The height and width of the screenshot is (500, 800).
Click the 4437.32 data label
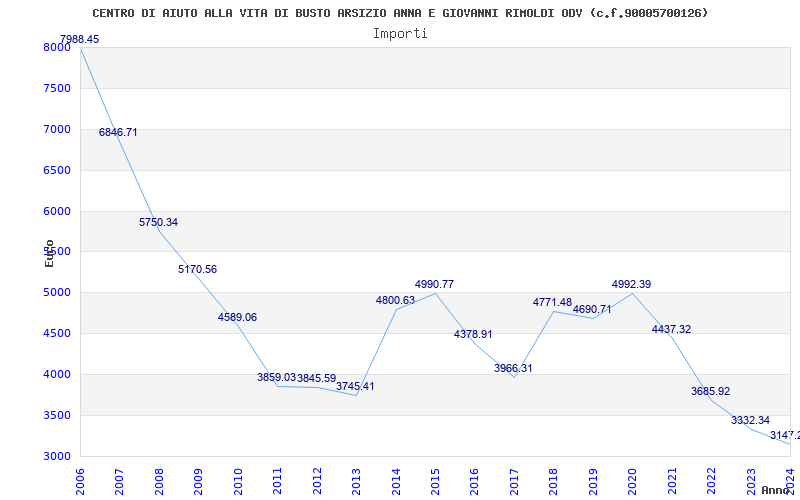tap(671, 329)
